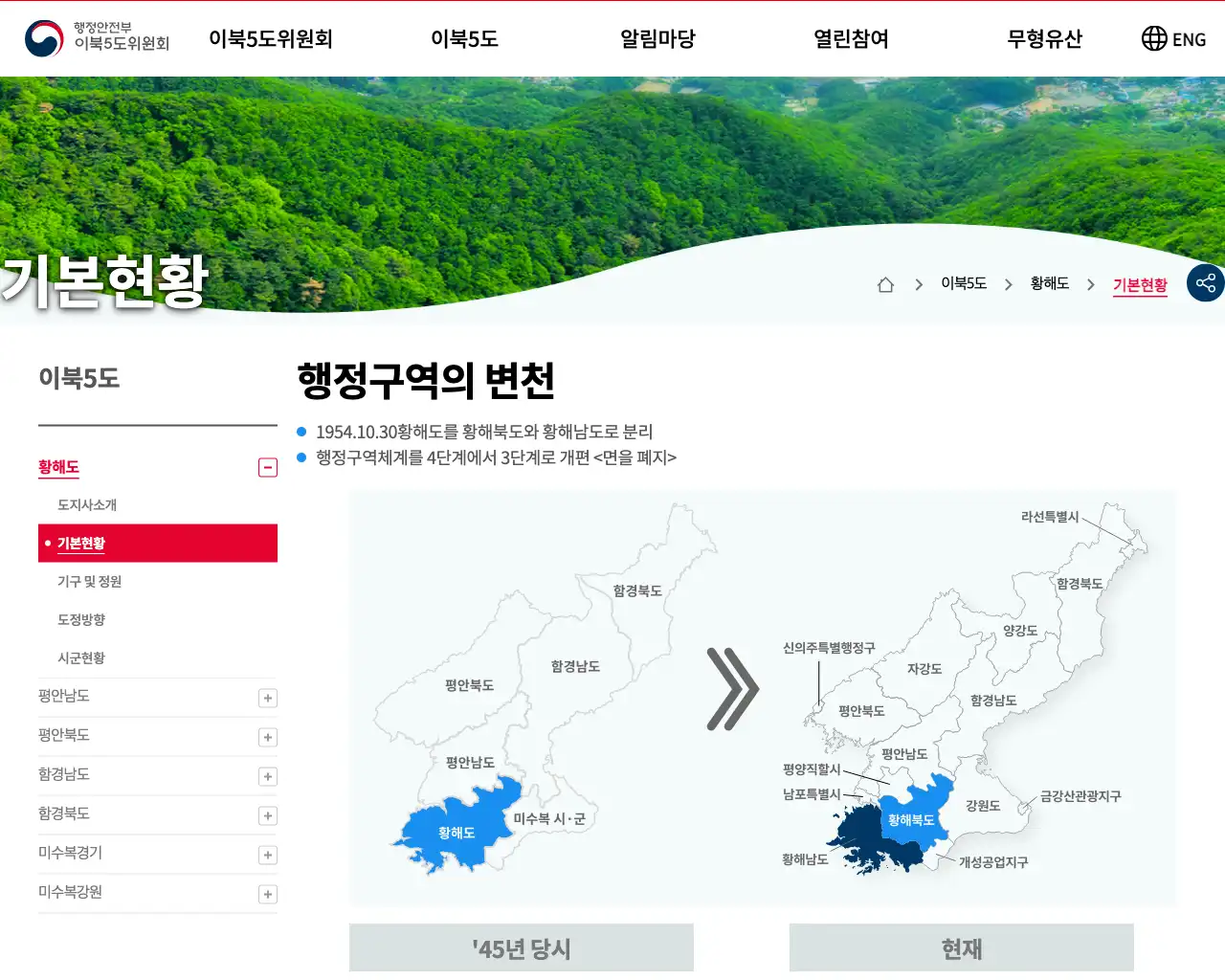1225x980 pixels.
Task: Click the 평안남도 sidebar link
Action: 64,696
